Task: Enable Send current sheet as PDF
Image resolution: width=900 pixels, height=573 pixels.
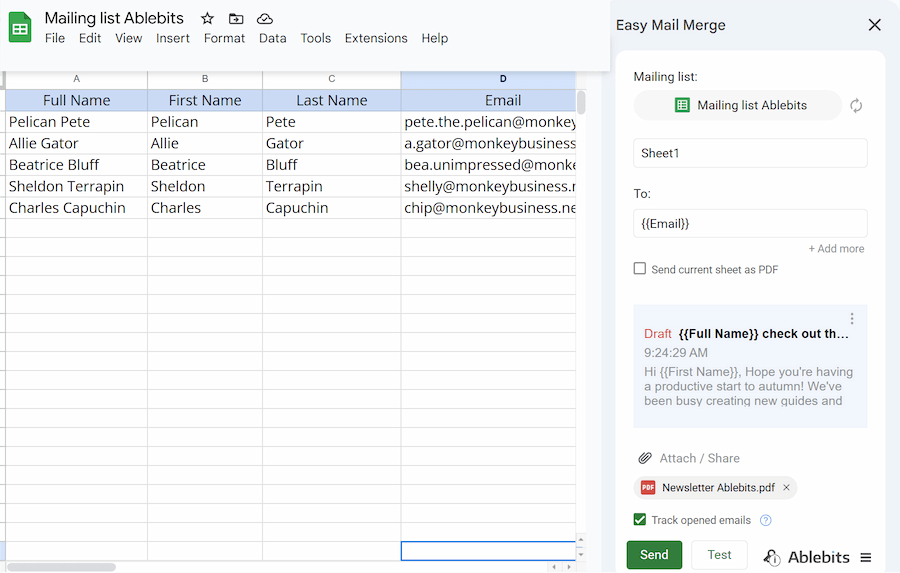Action: (640, 269)
